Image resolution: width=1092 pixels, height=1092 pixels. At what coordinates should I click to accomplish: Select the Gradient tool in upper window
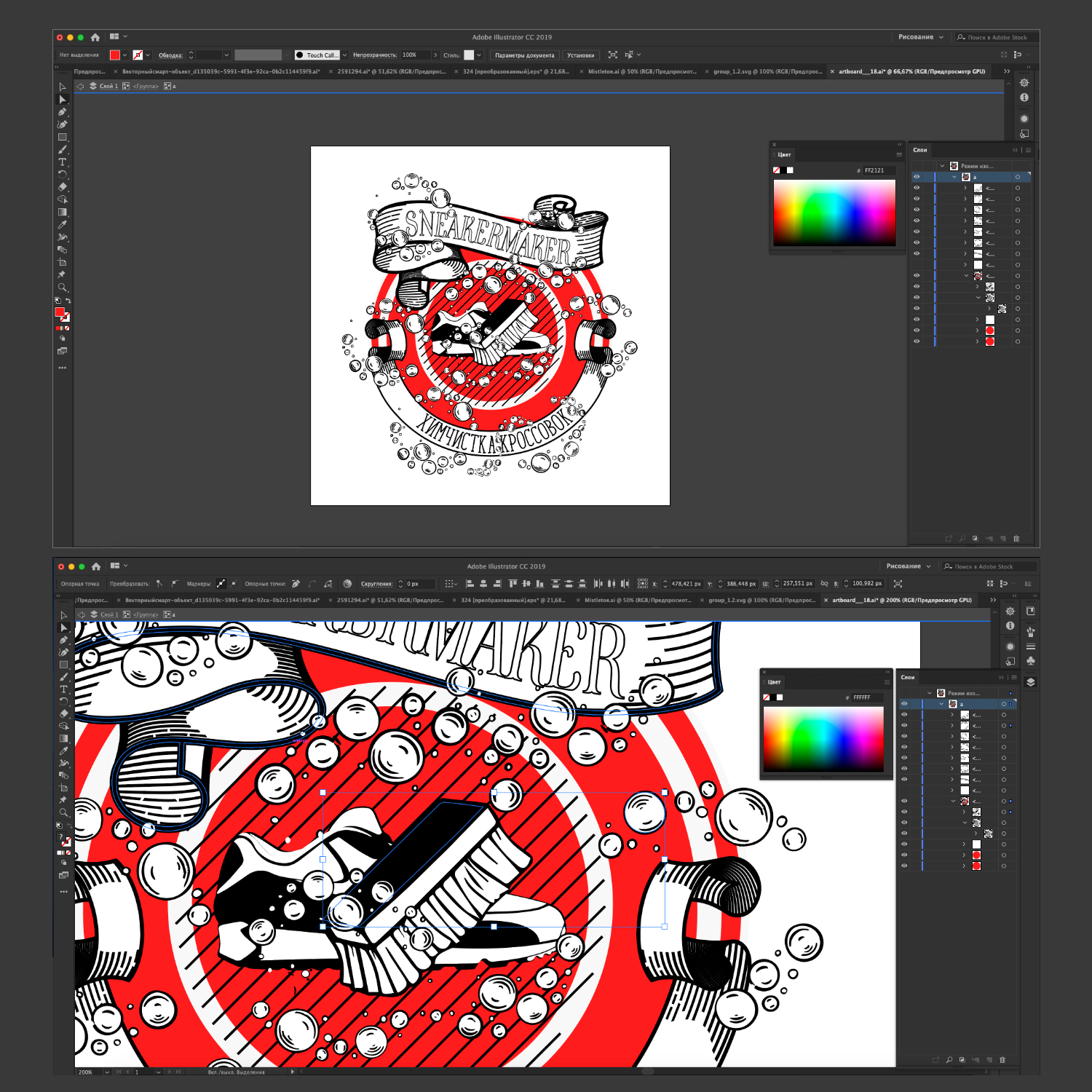[63, 212]
